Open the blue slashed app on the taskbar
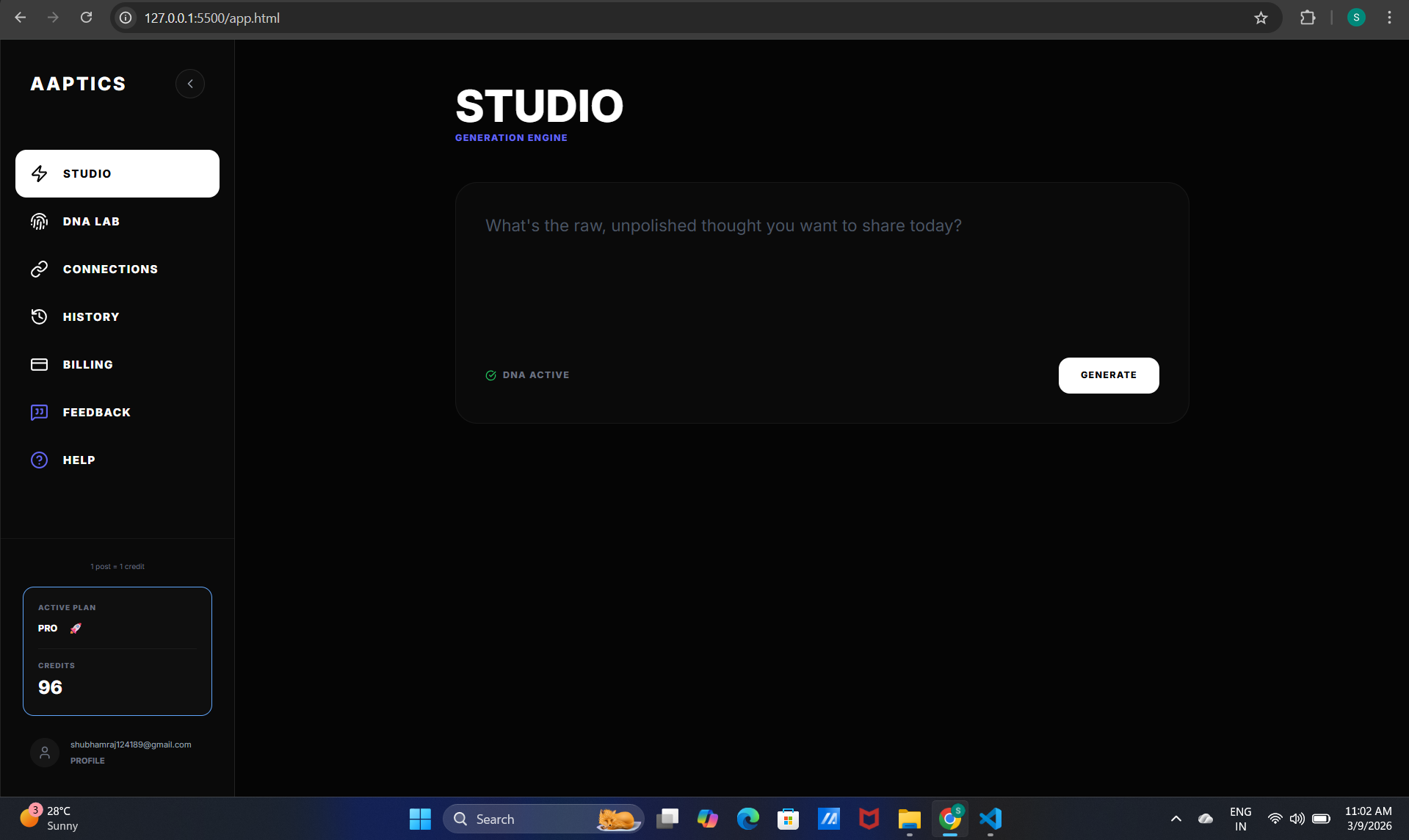This screenshot has height=840, width=1409. tap(828, 819)
